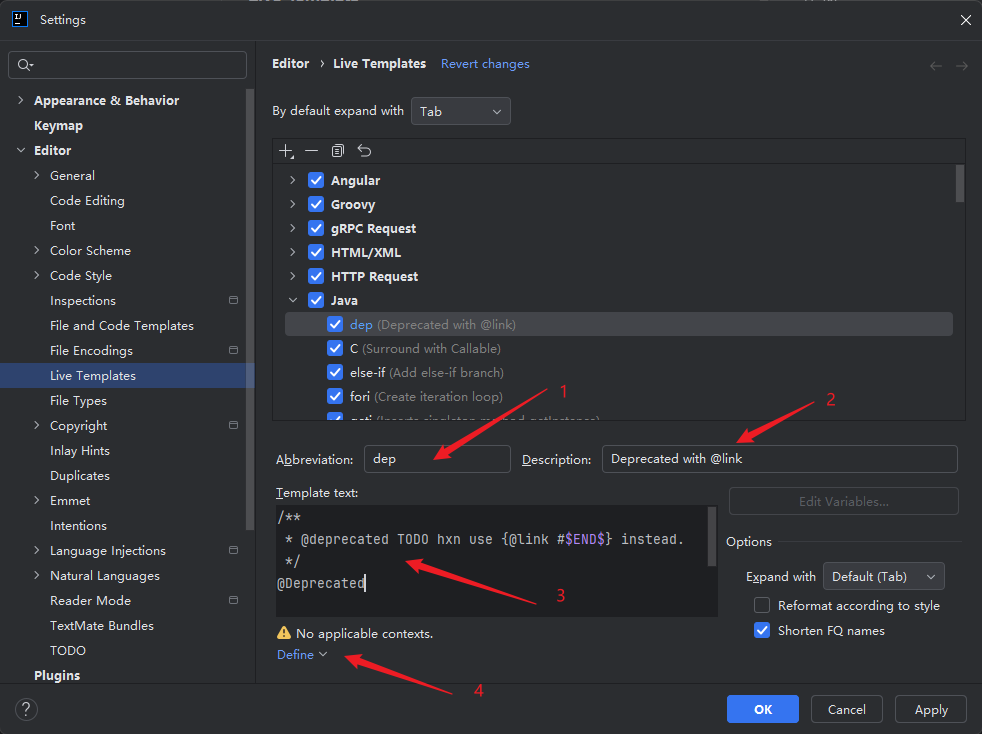Image resolution: width=982 pixels, height=734 pixels.
Task: Expand Appearance & Behavior settings section
Action: pyautogui.click(x=21, y=100)
